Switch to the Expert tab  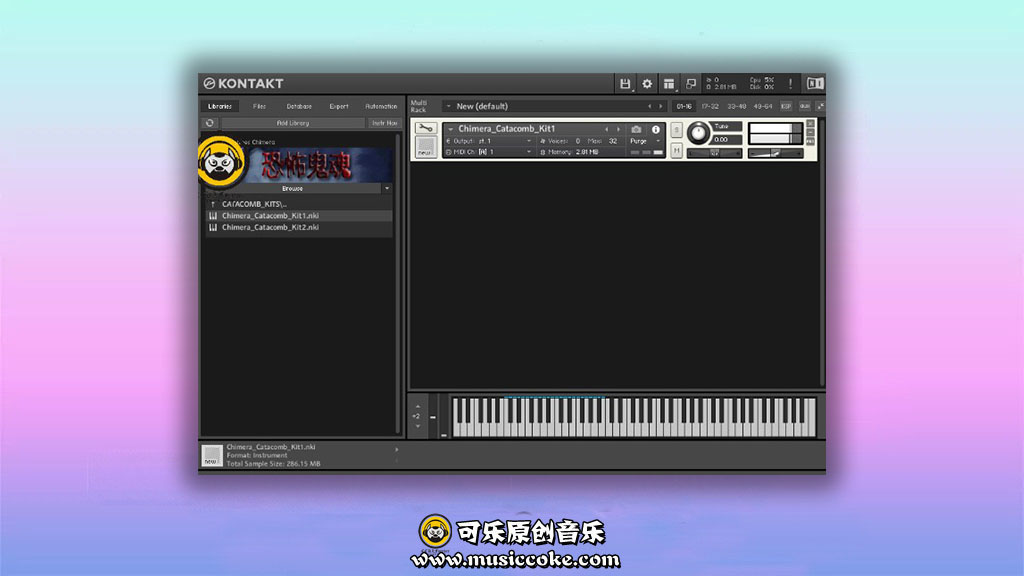pos(339,106)
